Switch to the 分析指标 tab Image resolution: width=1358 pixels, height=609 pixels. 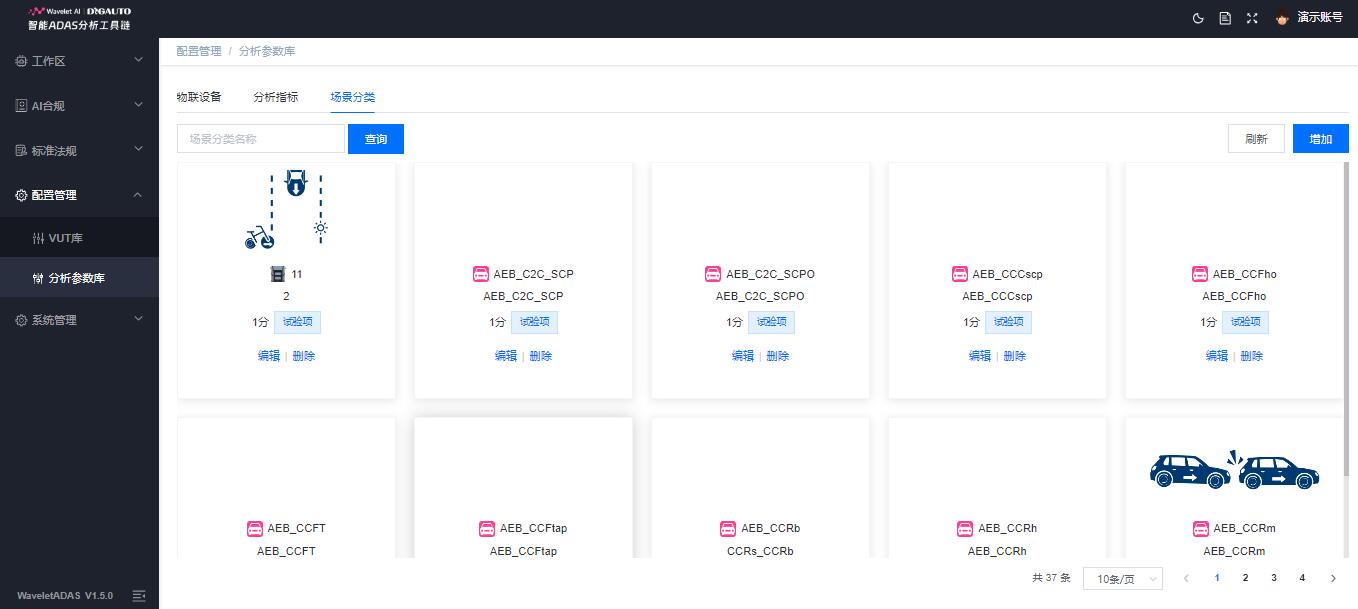pyautogui.click(x=276, y=97)
